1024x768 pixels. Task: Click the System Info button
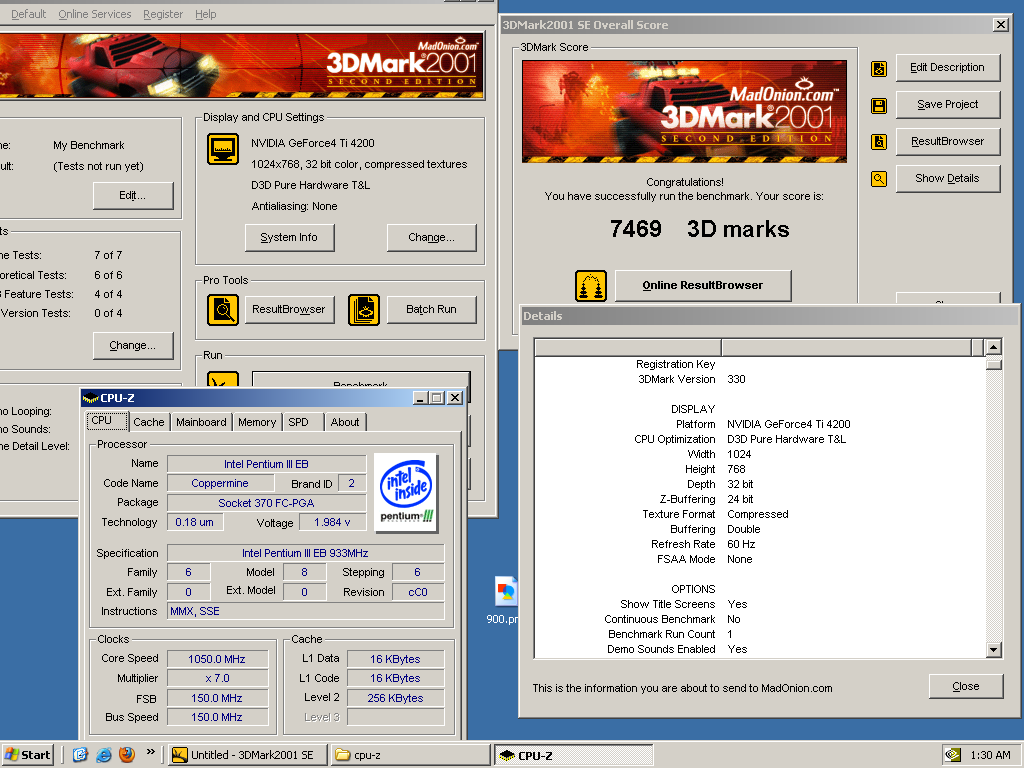point(289,238)
